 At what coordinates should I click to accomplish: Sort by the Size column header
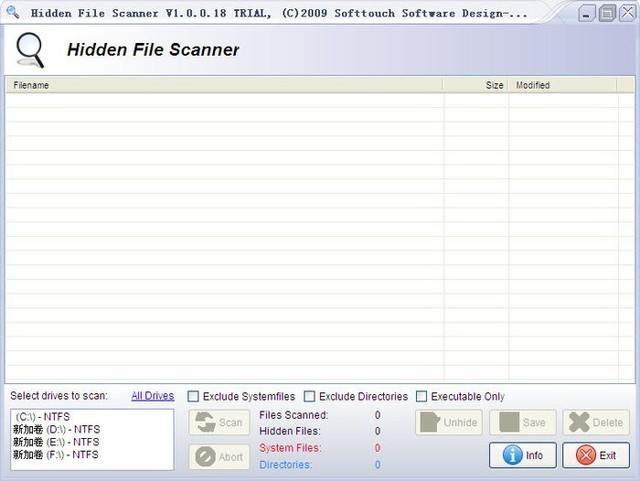point(476,85)
